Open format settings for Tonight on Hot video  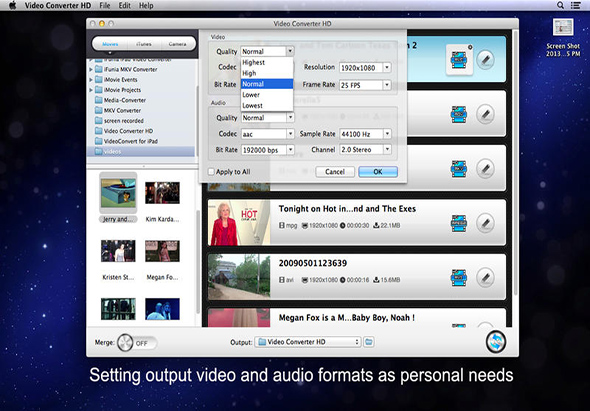[x=459, y=223]
